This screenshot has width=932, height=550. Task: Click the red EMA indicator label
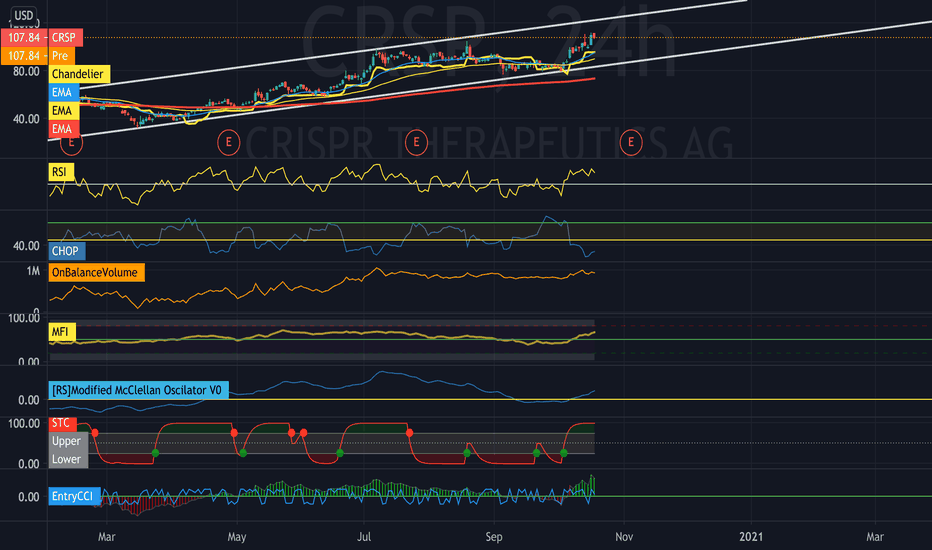tap(64, 128)
